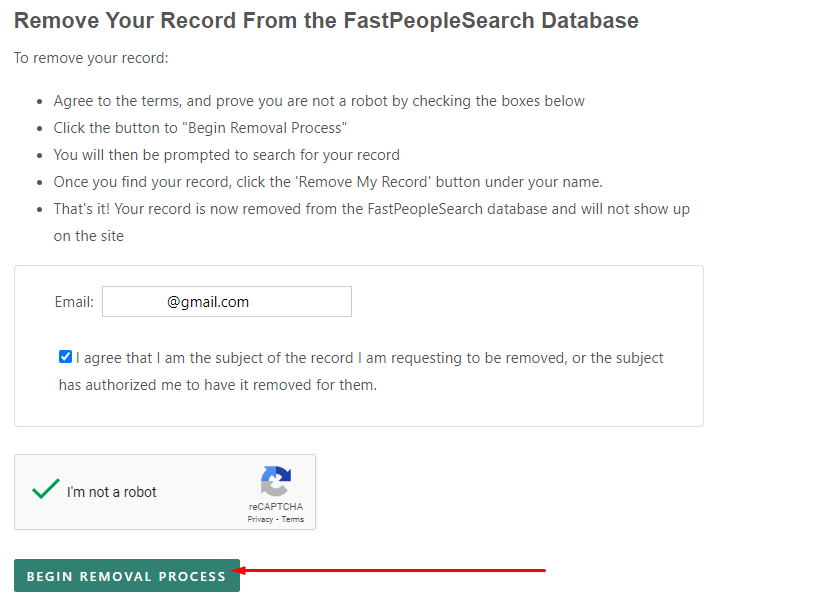Open the reCAPTCHA Privacy link
The image size is (840, 609).
click(260, 519)
